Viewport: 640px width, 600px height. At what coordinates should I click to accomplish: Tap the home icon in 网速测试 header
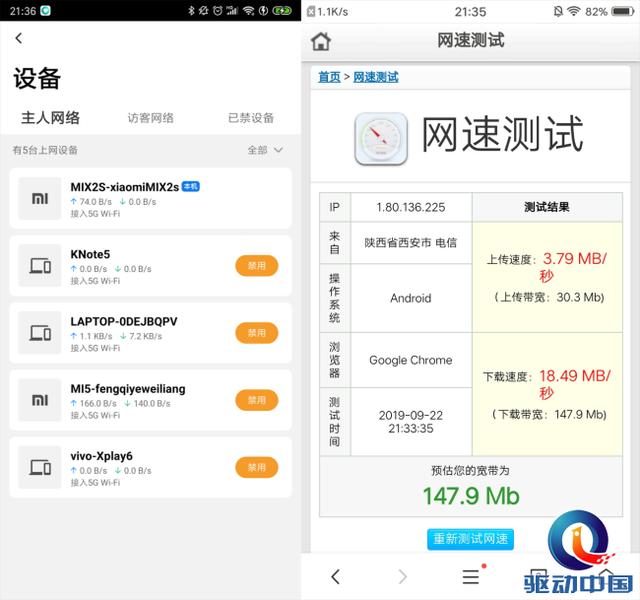321,41
